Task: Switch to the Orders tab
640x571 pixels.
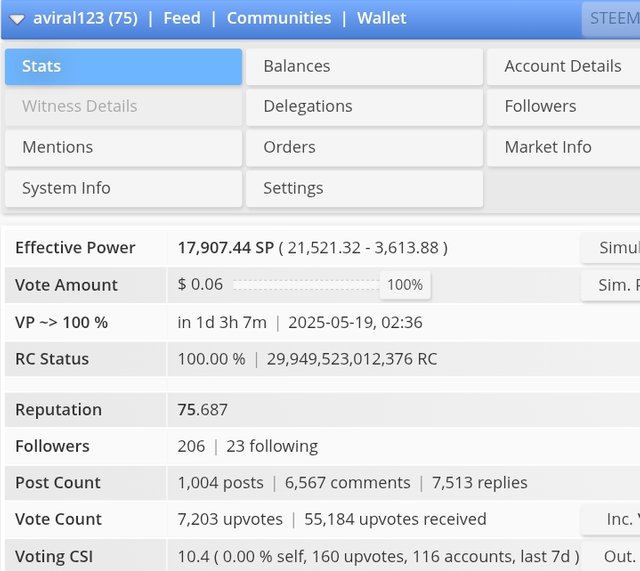Action: [364, 147]
